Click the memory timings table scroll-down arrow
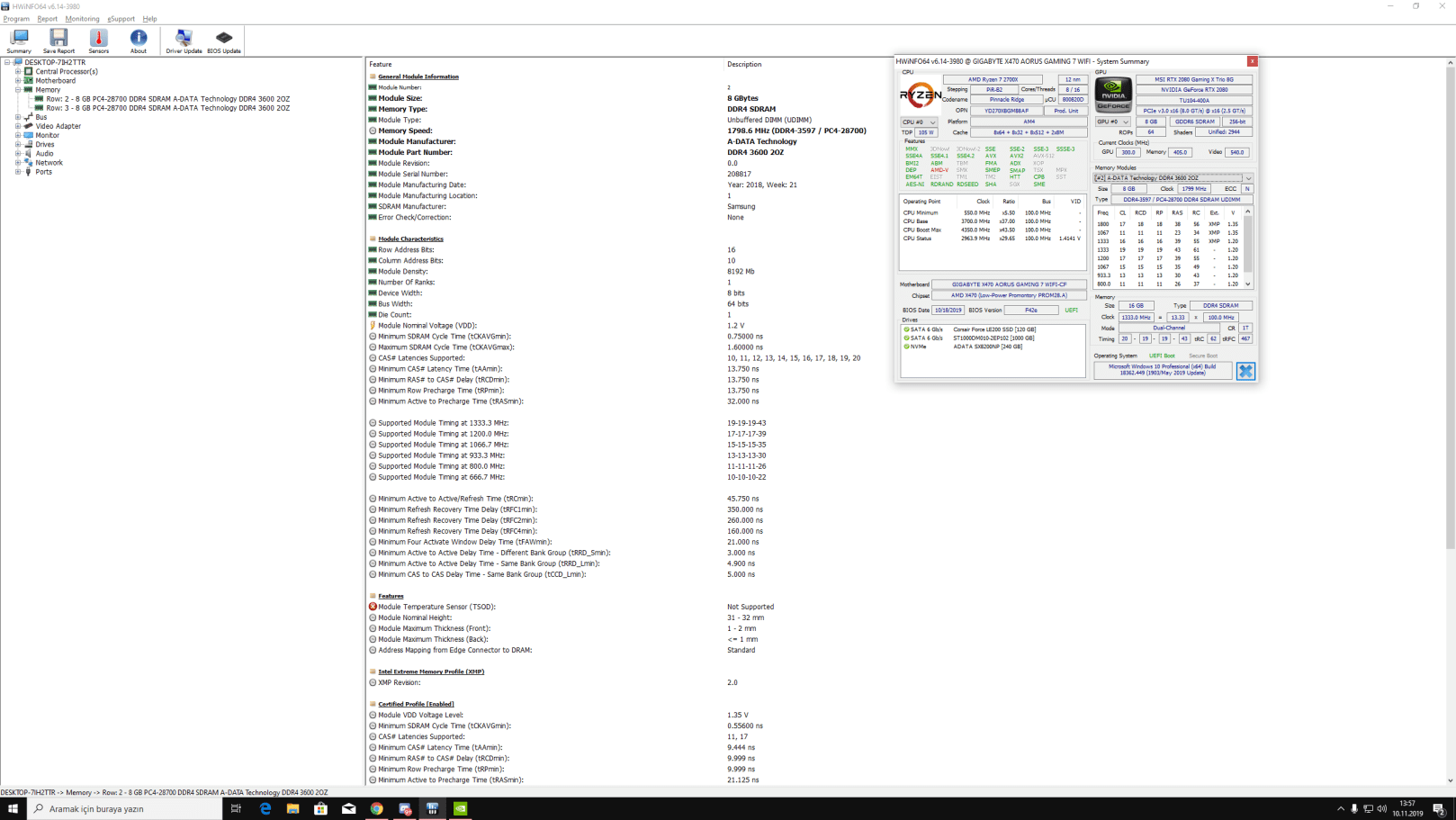Screen dimensions: 1456x820 (x=1248, y=284)
